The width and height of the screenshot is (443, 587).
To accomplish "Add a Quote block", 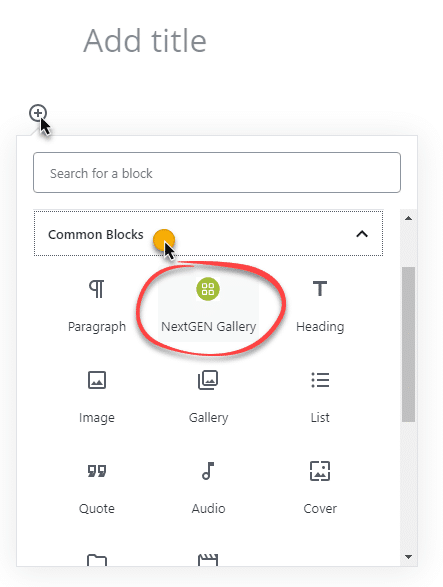I will click(97, 471).
